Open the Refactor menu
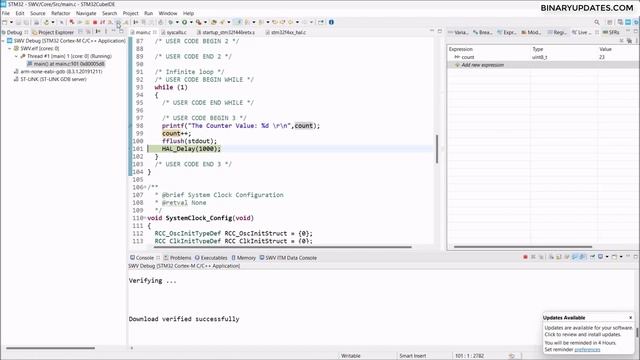This screenshot has height=360, width=640. pos(60,13)
